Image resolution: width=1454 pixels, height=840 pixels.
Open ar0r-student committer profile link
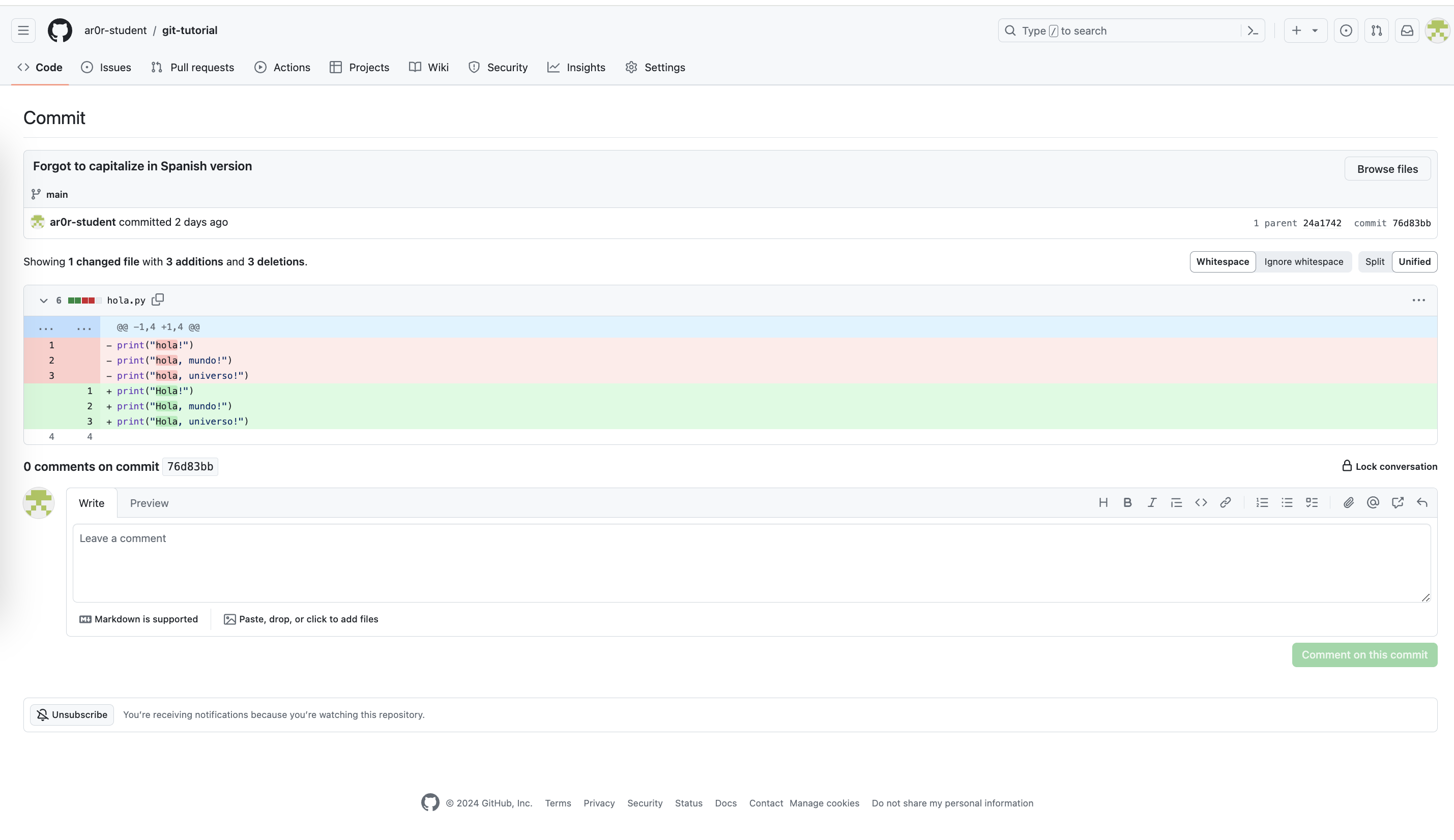(x=82, y=222)
